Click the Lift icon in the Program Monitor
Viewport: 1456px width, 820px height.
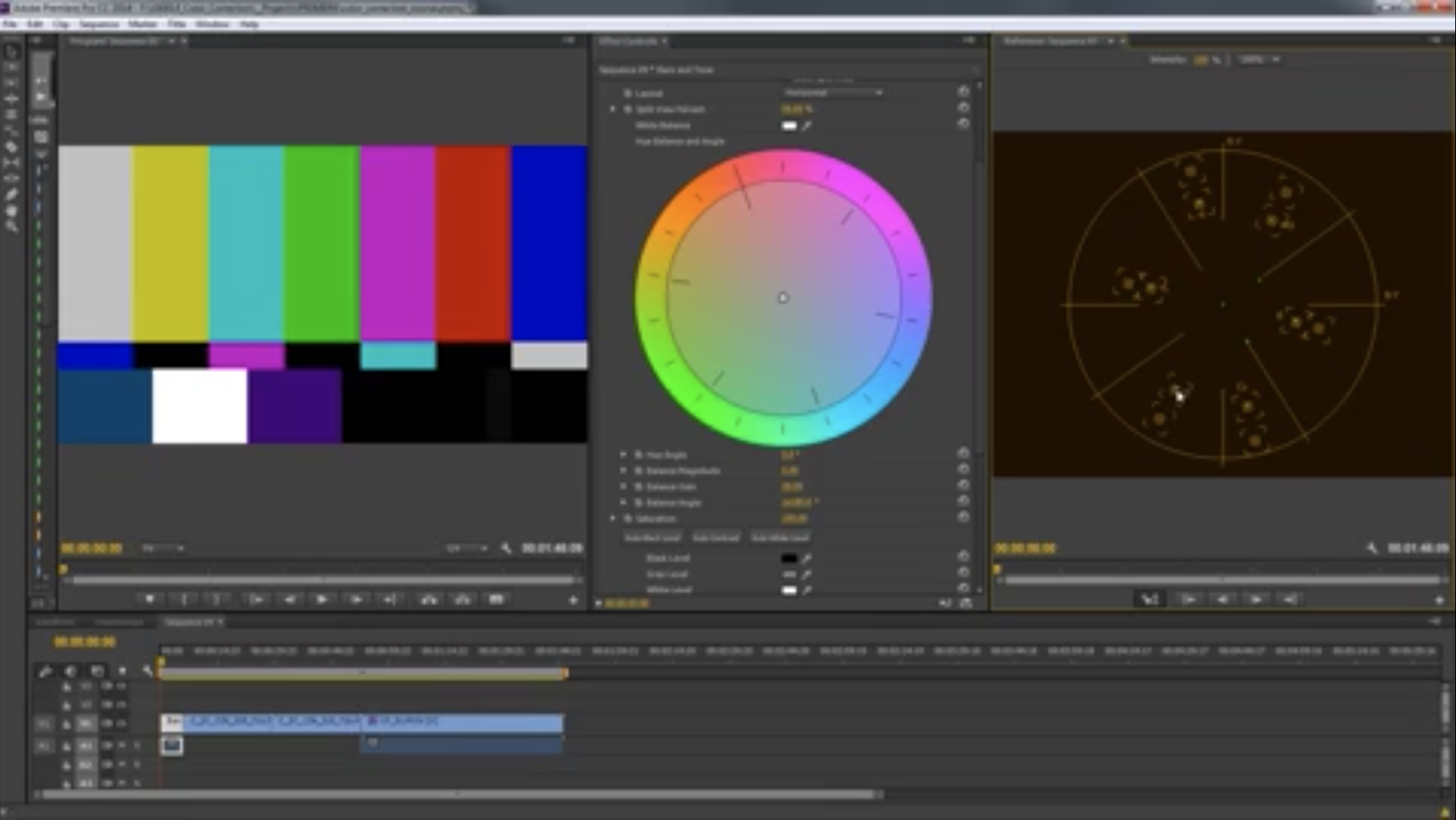coord(429,600)
